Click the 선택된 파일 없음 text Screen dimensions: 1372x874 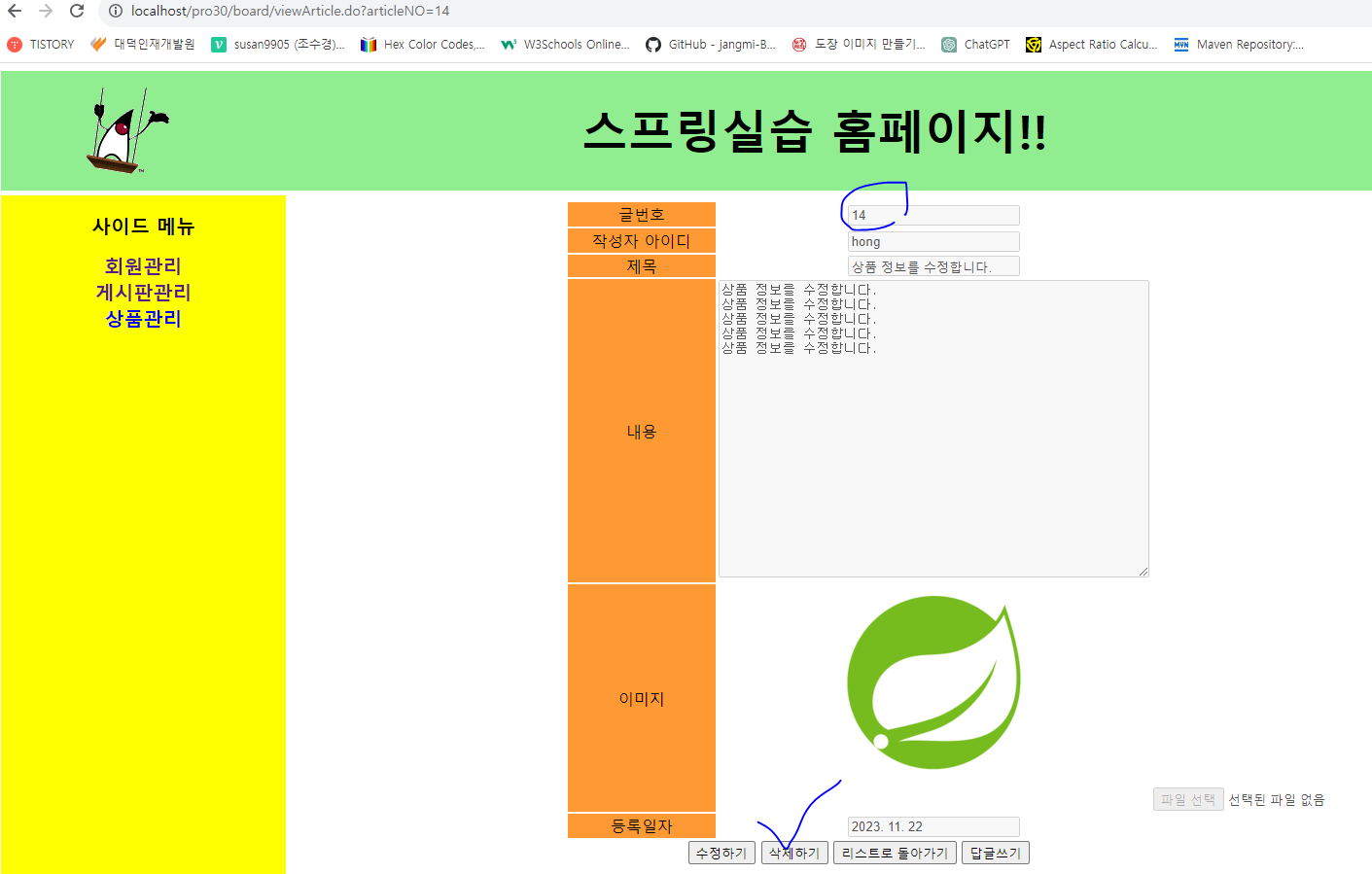click(1276, 799)
